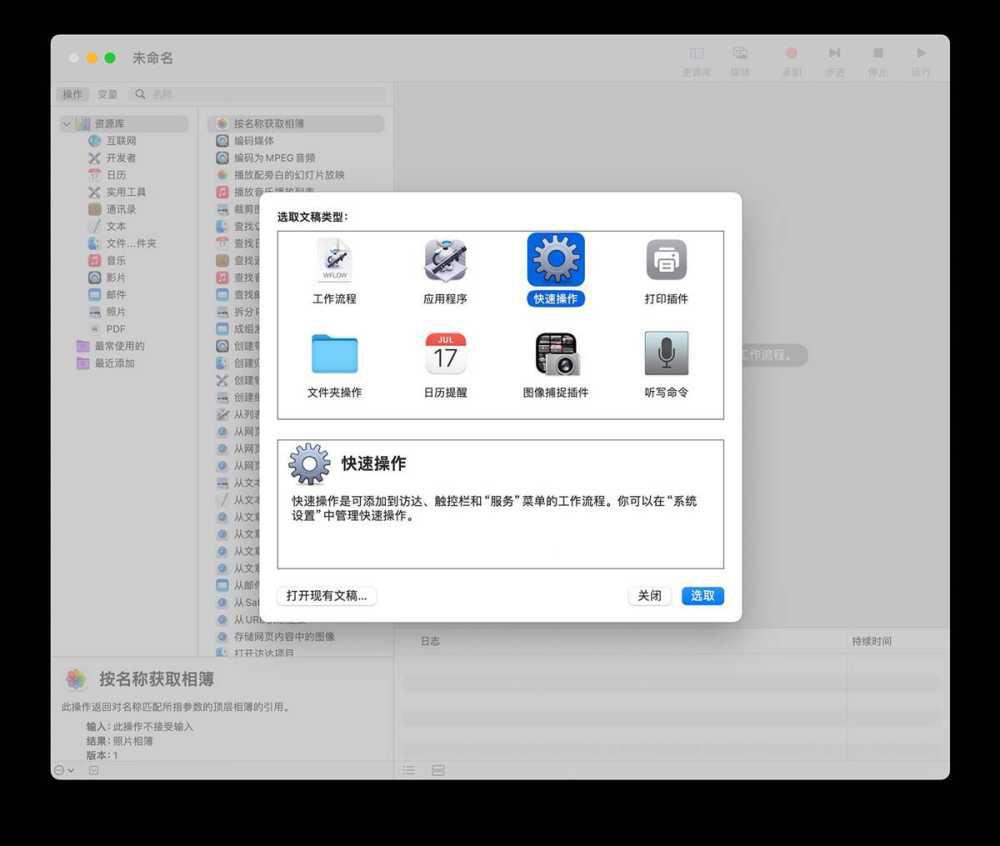Switch to the 变量 tab
Image resolution: width=1000 pixels, height=846 pixels.
point(108,94)
